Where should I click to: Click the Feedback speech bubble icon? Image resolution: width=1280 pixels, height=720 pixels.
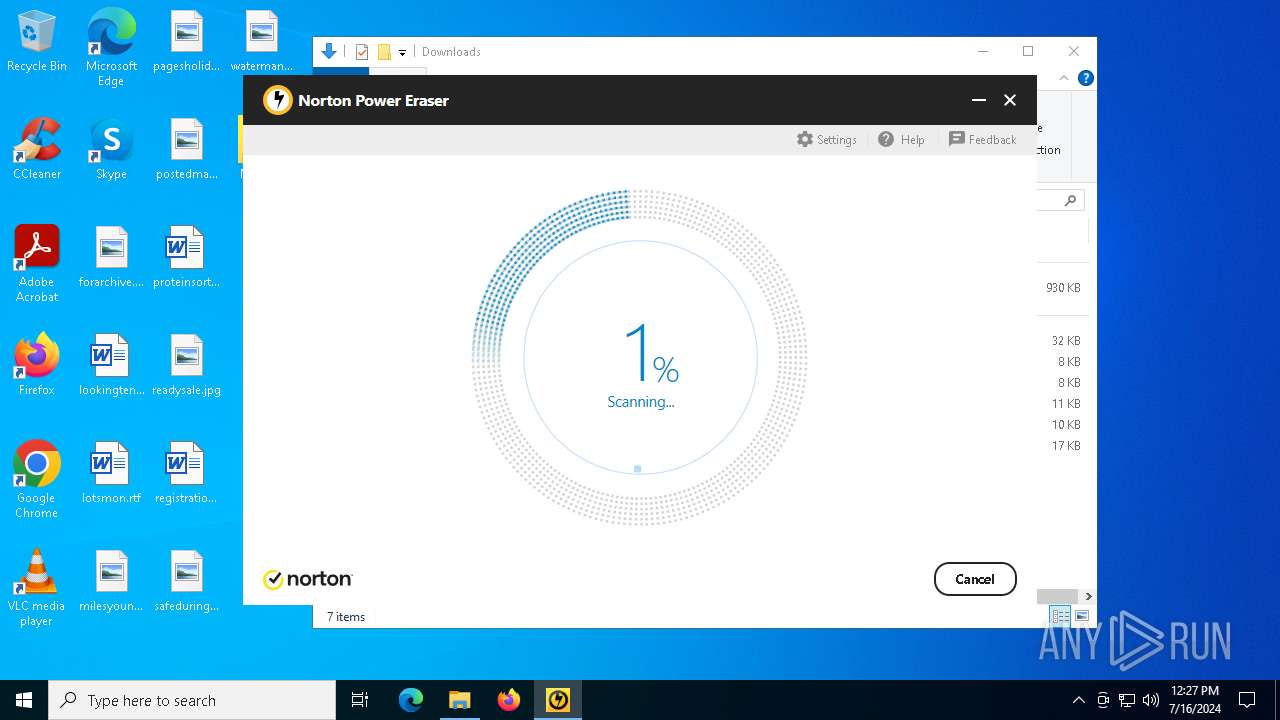click(957, 140)
